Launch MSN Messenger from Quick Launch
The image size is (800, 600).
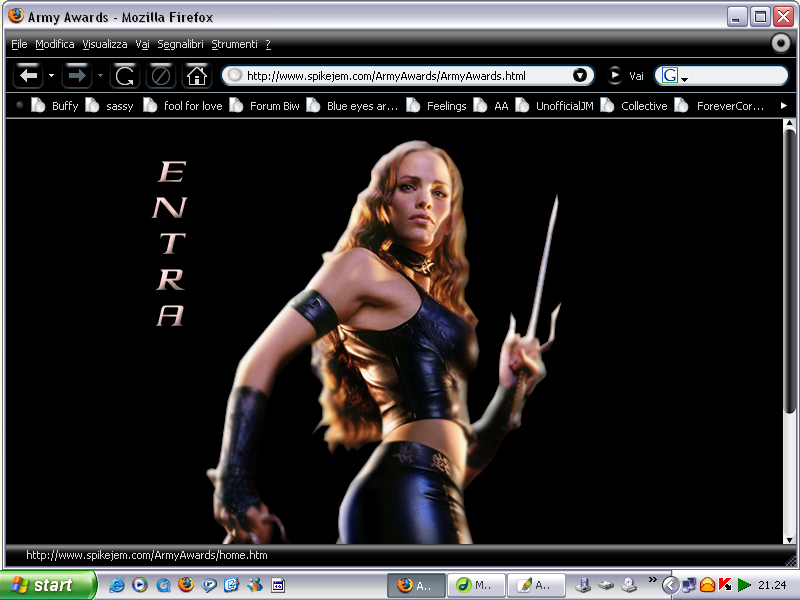[255, 585]
